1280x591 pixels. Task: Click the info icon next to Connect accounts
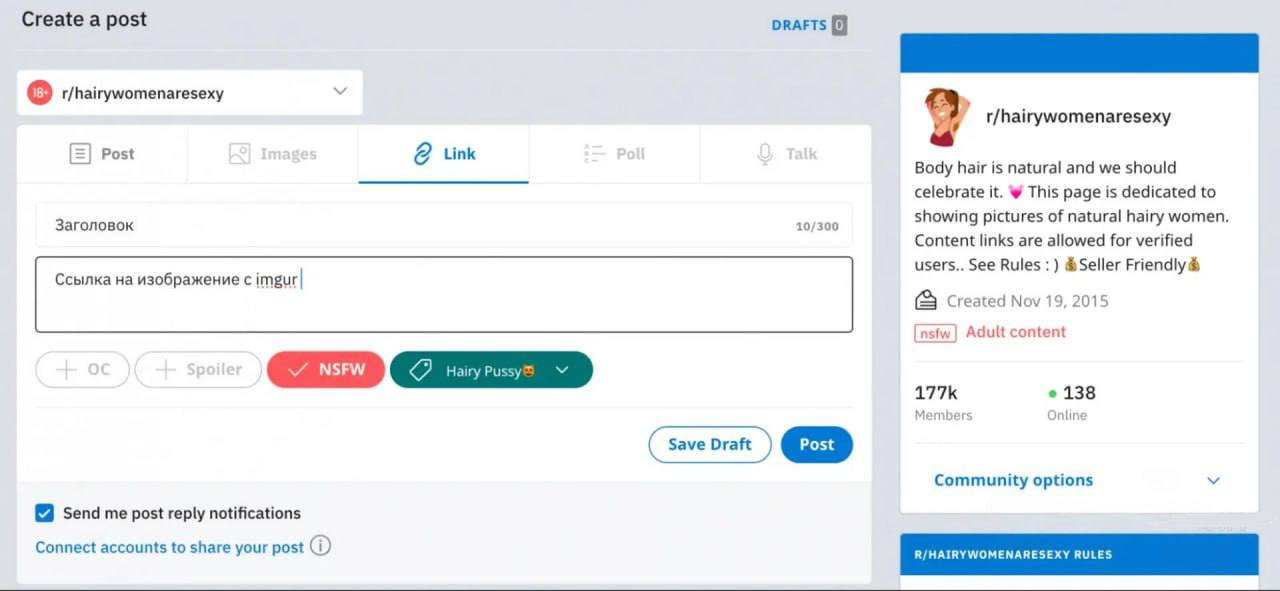tap(318, 547)
